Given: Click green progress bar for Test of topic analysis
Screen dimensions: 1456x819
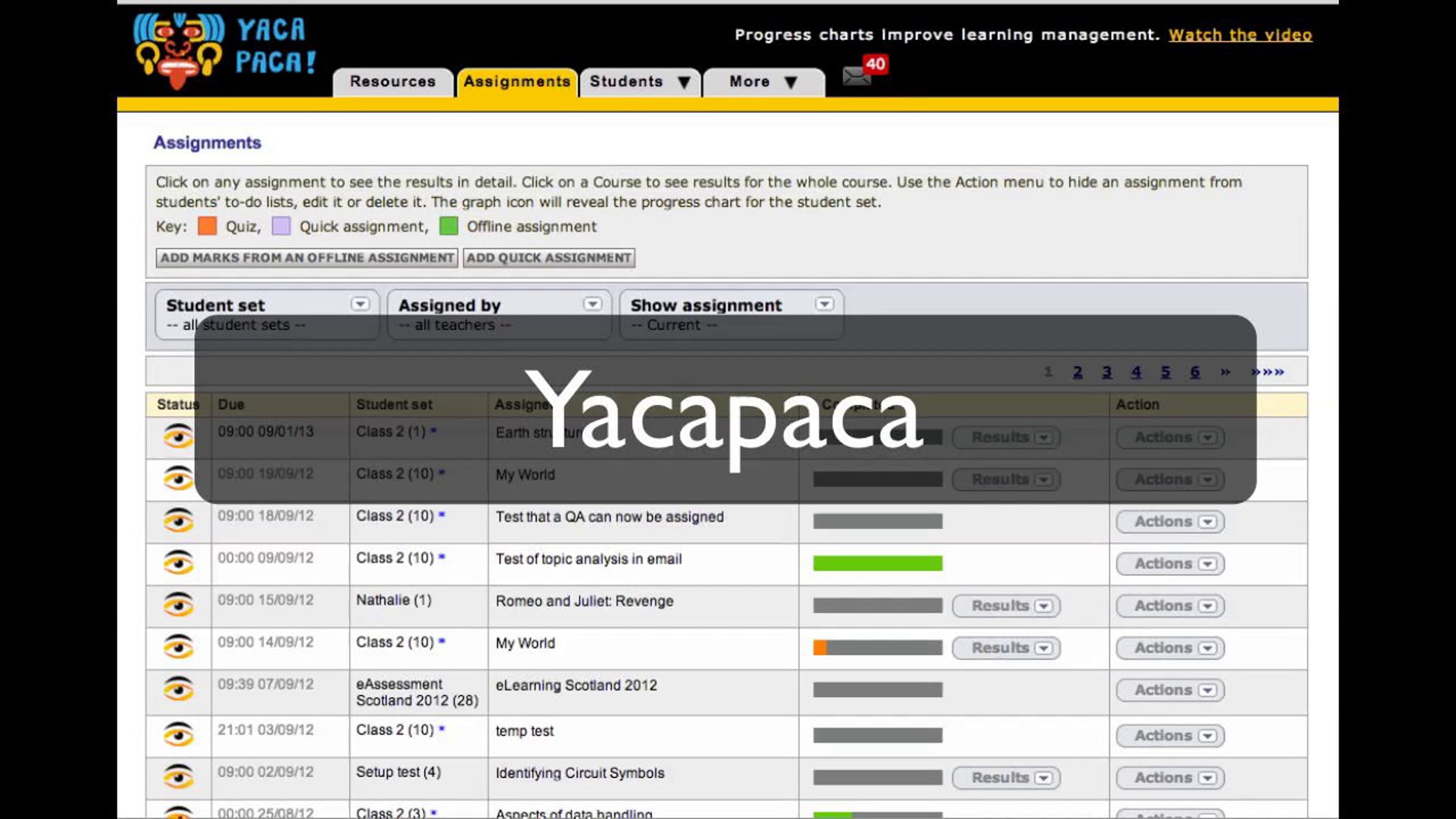Looking at the screenshot, I should click(878, 564).
